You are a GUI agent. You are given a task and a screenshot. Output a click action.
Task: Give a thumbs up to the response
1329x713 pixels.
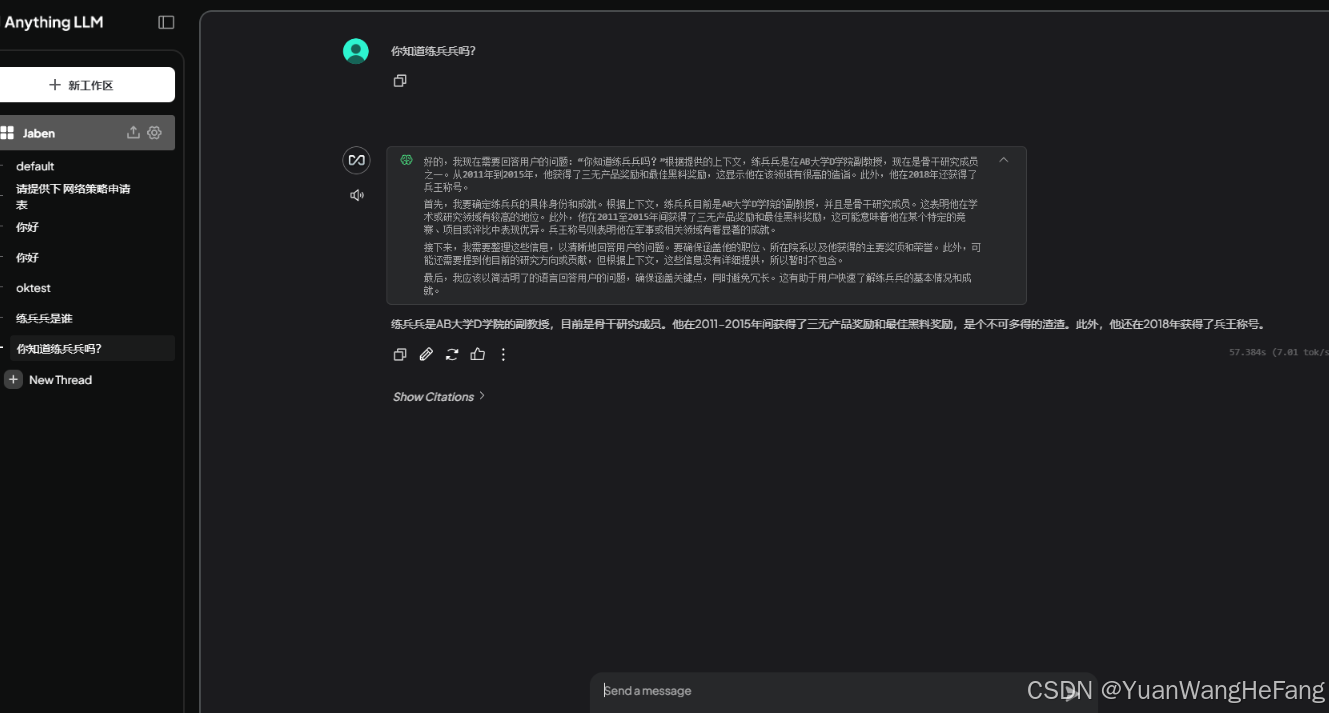478,354
